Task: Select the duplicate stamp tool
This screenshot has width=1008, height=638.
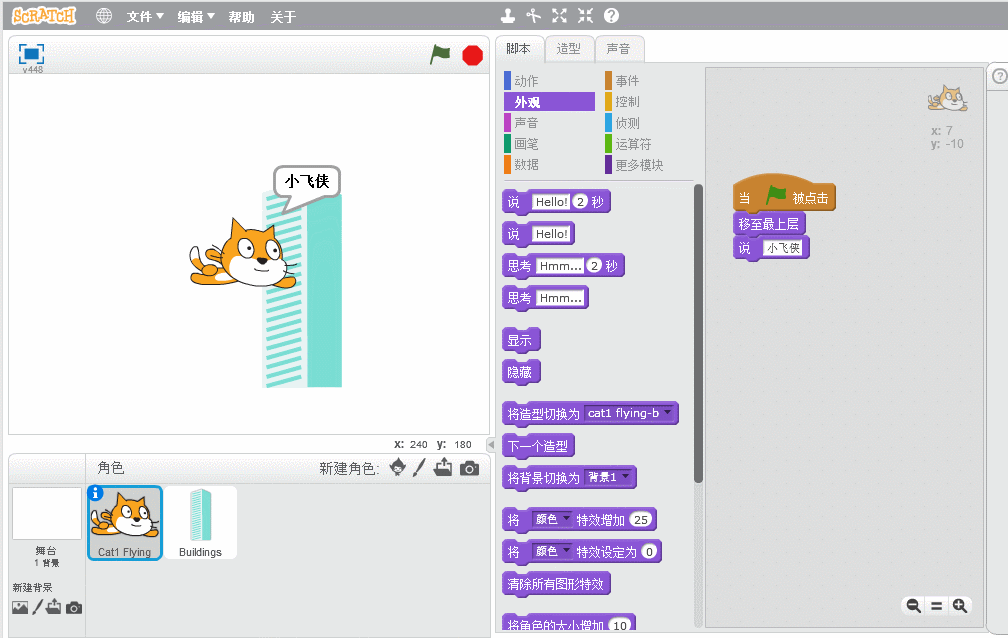Action: (x=508, y=15)
